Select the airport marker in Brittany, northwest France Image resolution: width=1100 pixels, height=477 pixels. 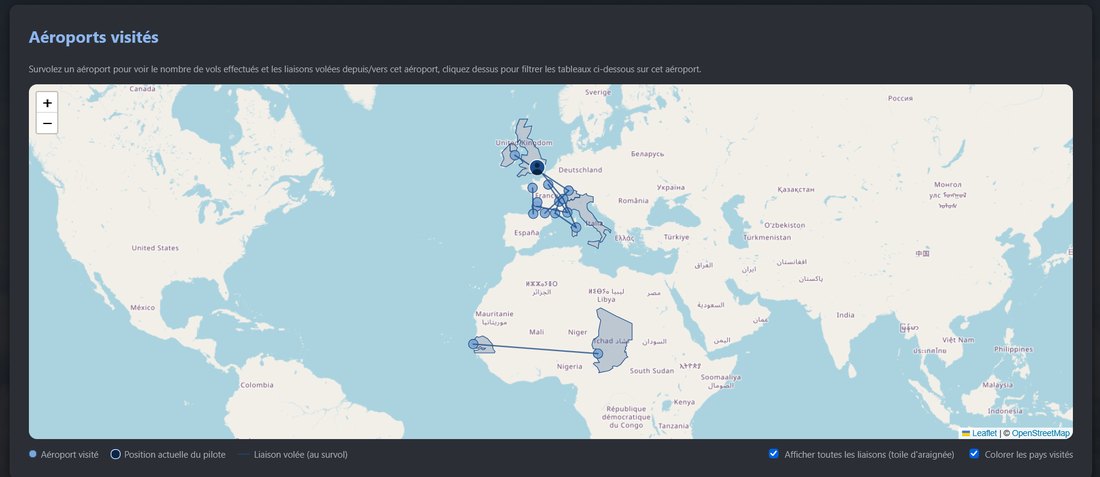tap(532, 188)
